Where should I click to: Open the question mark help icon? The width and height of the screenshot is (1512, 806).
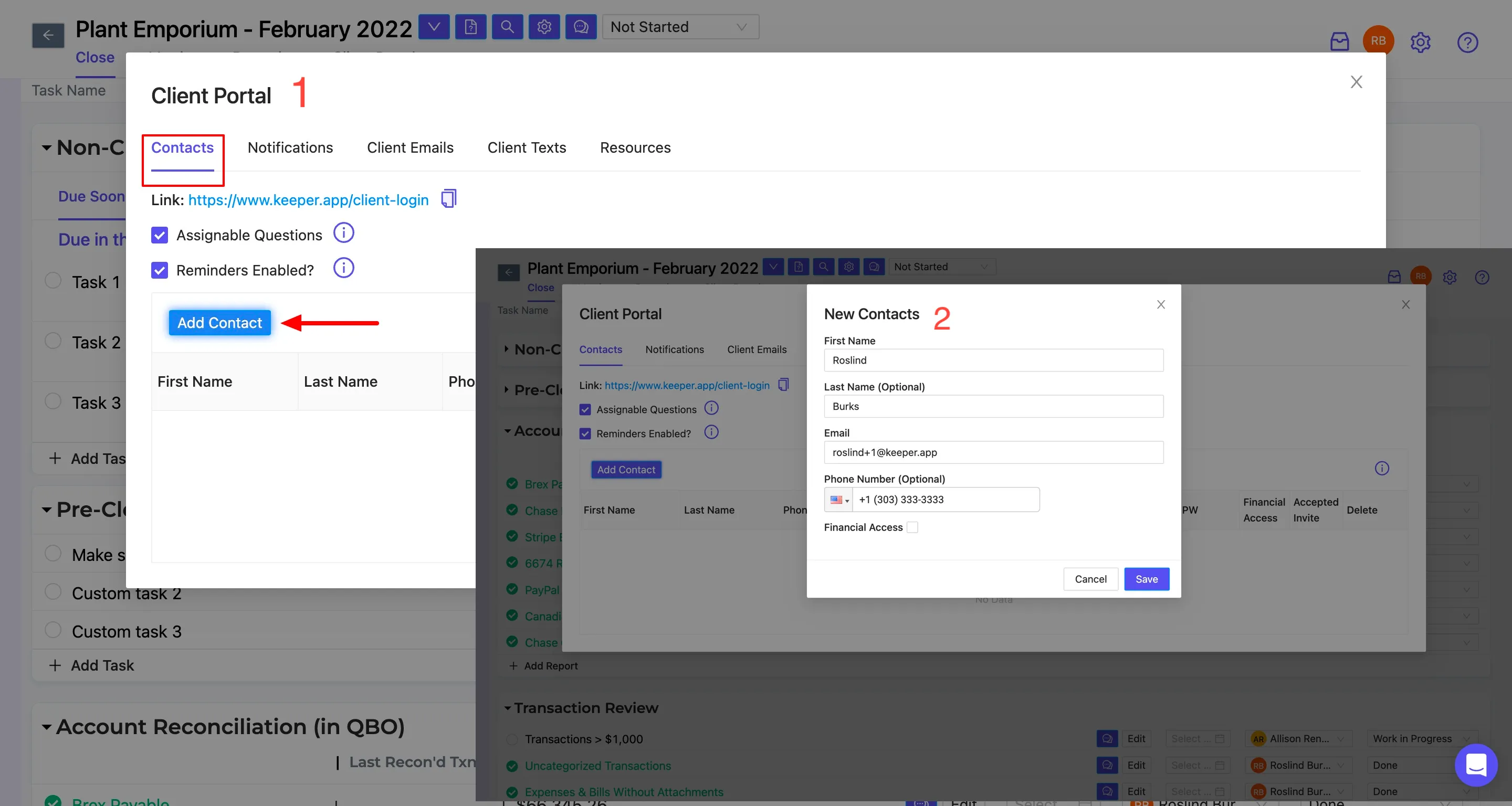click(1467, 42)
